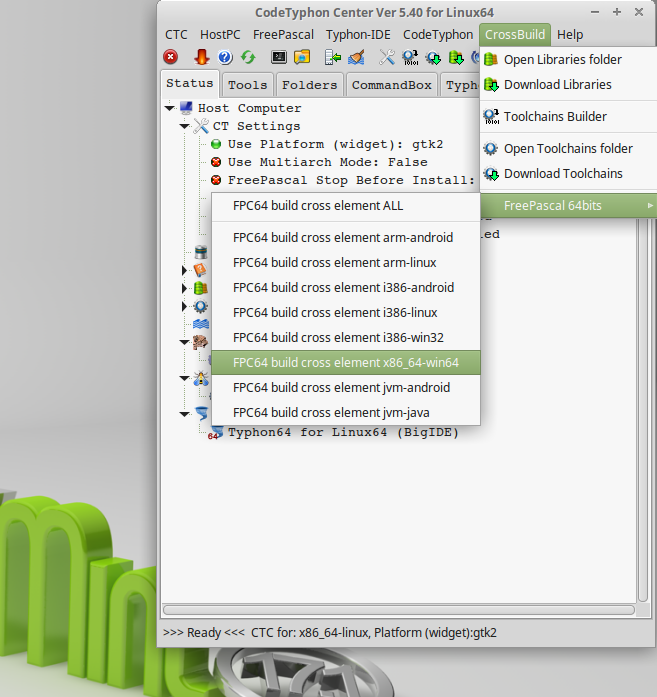Select FPC64 build cross element ALL
Viewport: 657px width, 697px height.
coord(346,206)
